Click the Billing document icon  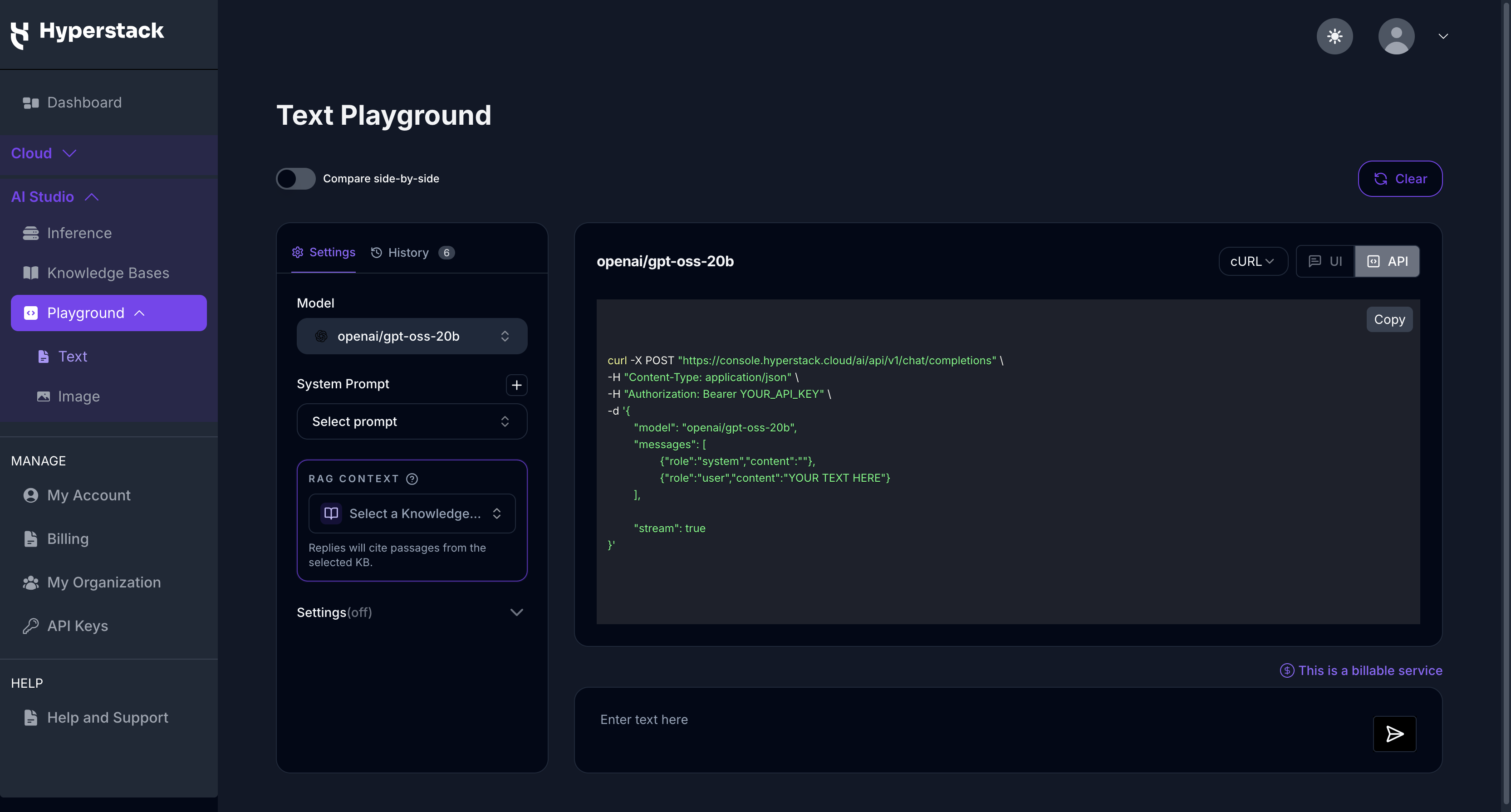[x=30, y=539]
